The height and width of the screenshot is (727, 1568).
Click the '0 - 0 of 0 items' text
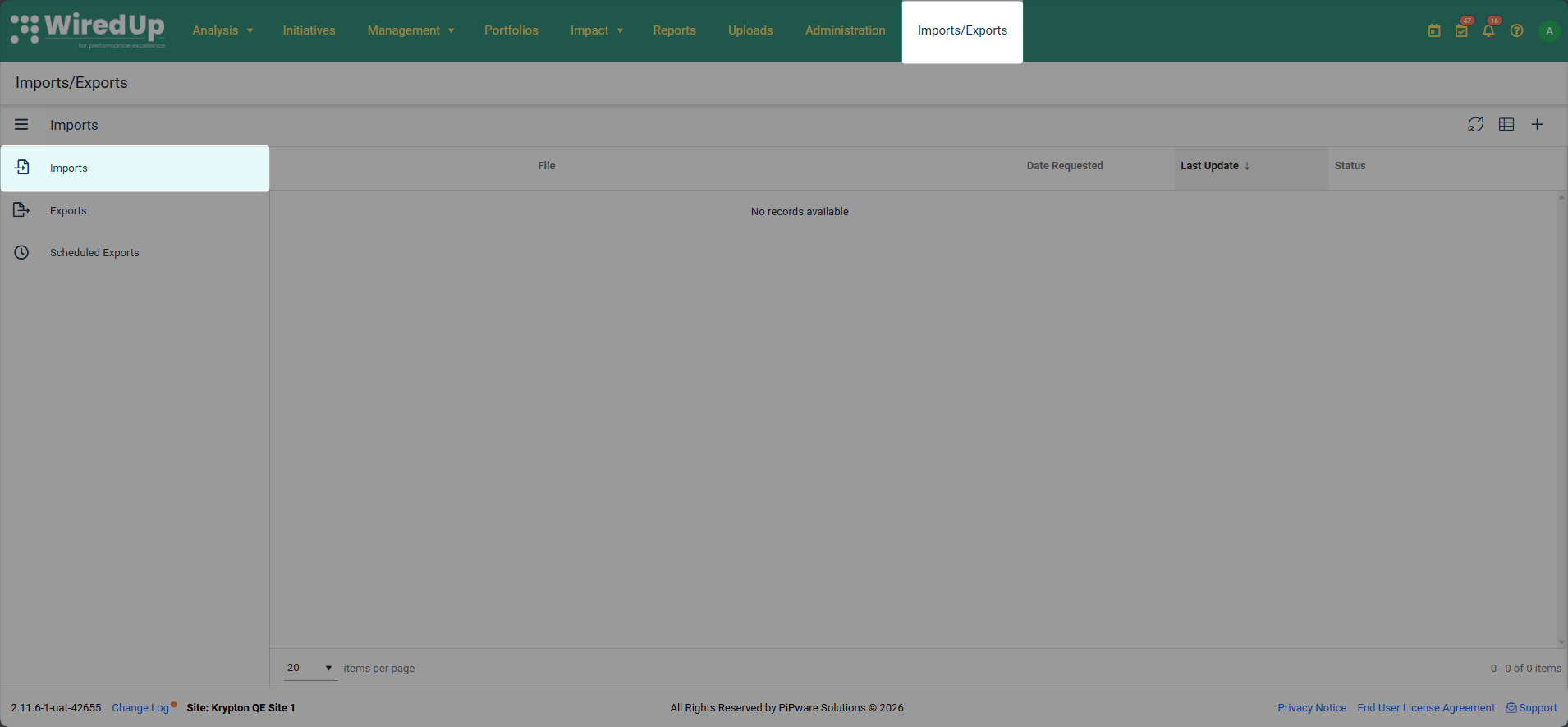point(1526,669)
